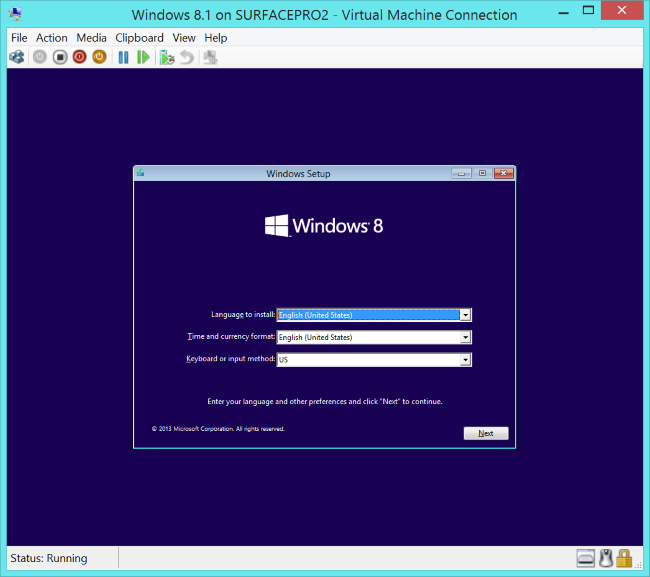The width and height of the screenshot is (650, 577).
Task: Open the Action menu
Action: click(52, 38)
